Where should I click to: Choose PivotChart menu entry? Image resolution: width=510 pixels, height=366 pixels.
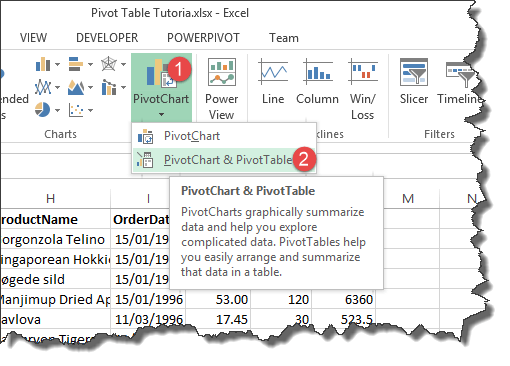point(224,136)
